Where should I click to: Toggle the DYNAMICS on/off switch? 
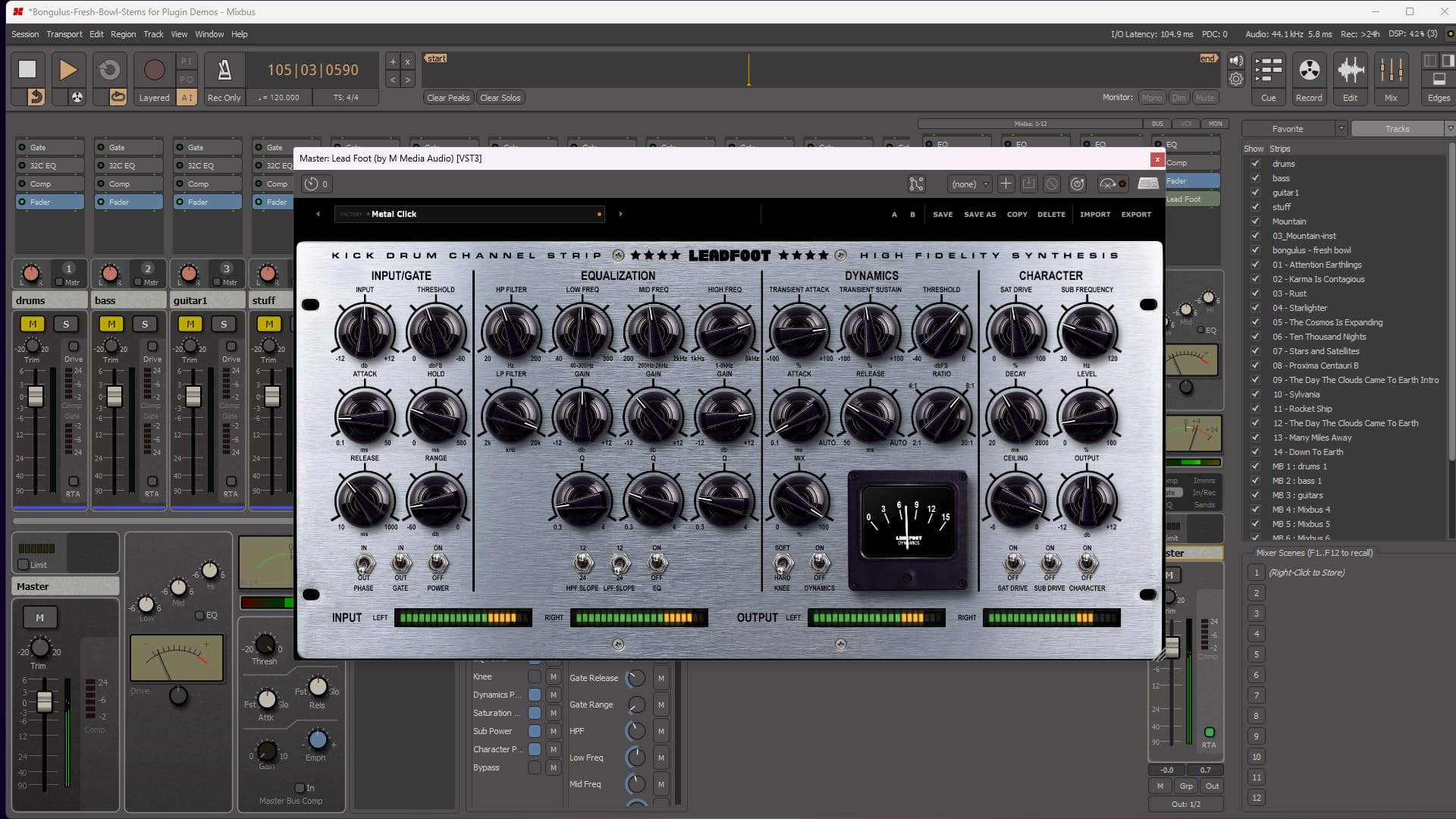[819, 563]
